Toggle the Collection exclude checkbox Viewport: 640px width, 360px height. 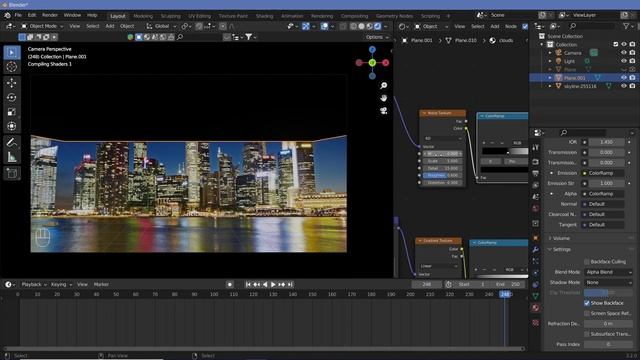616,44
